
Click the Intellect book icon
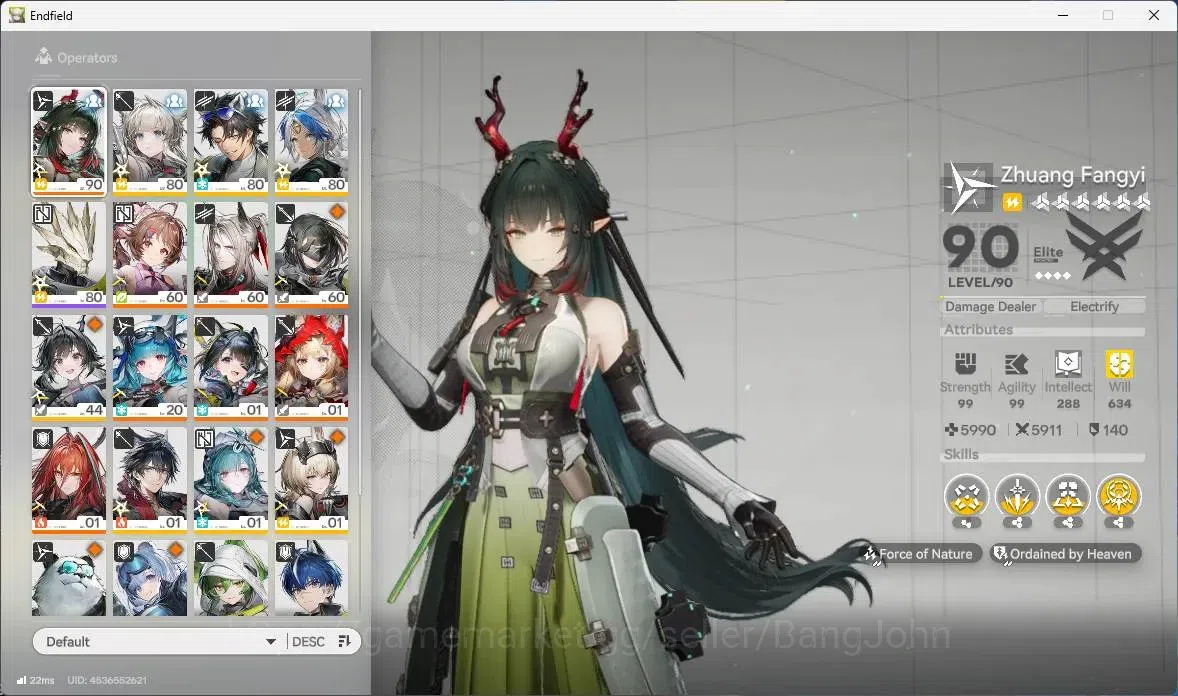click(x=1068, y=364)
